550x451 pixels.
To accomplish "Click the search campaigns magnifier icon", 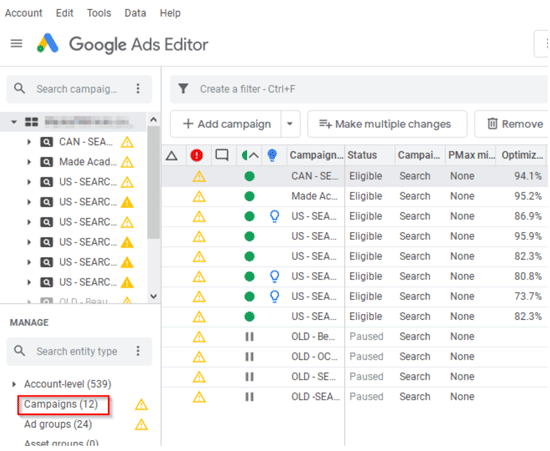I will pos(20,88).
